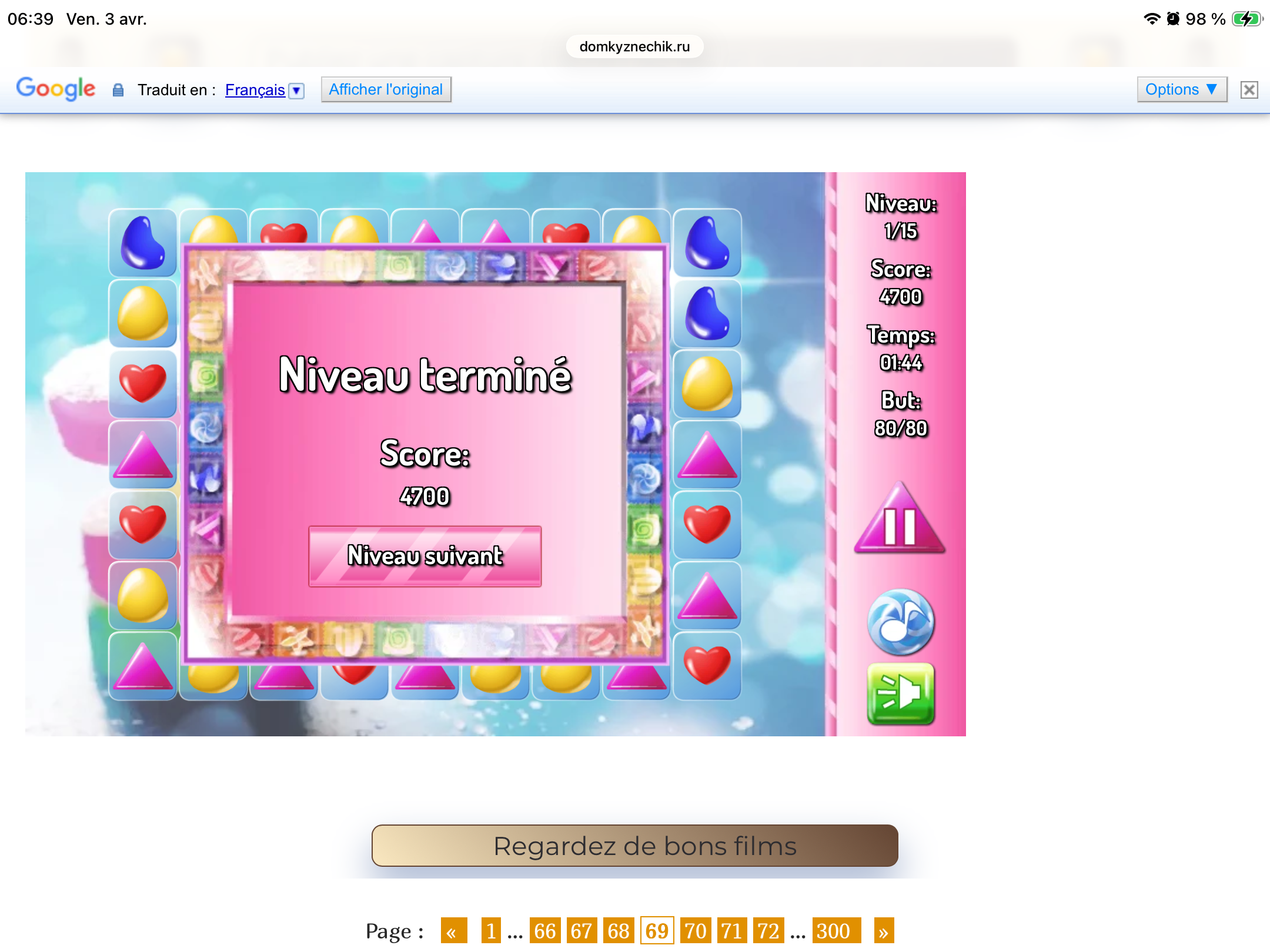Expand the Options dropdown menu

[x=1181, y=89]
